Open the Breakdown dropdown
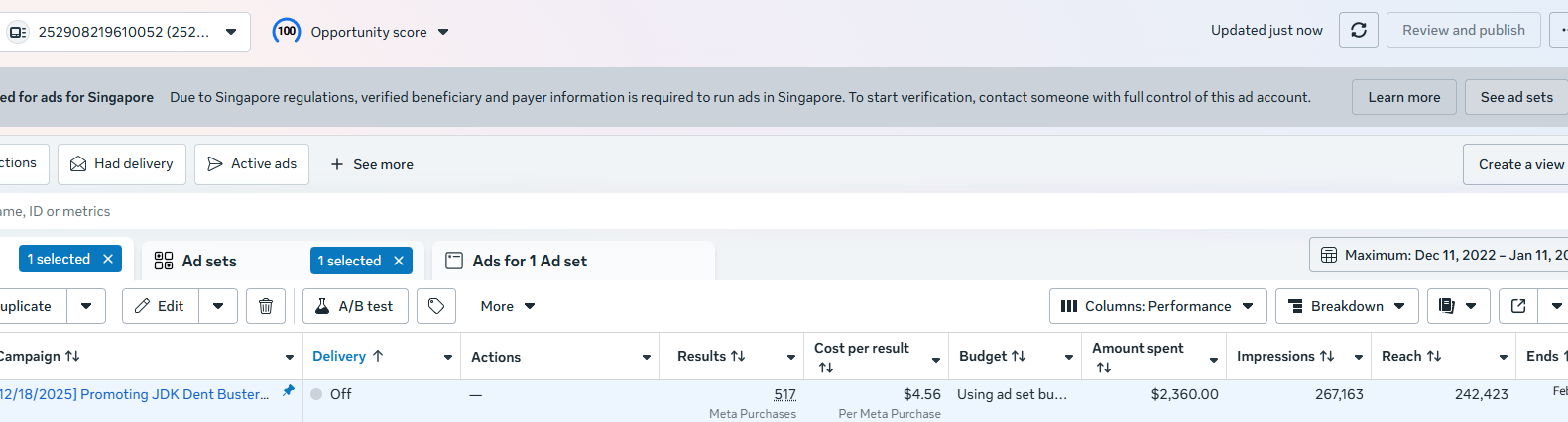This screenshot has height=422, width=1568. [1346, 306]
